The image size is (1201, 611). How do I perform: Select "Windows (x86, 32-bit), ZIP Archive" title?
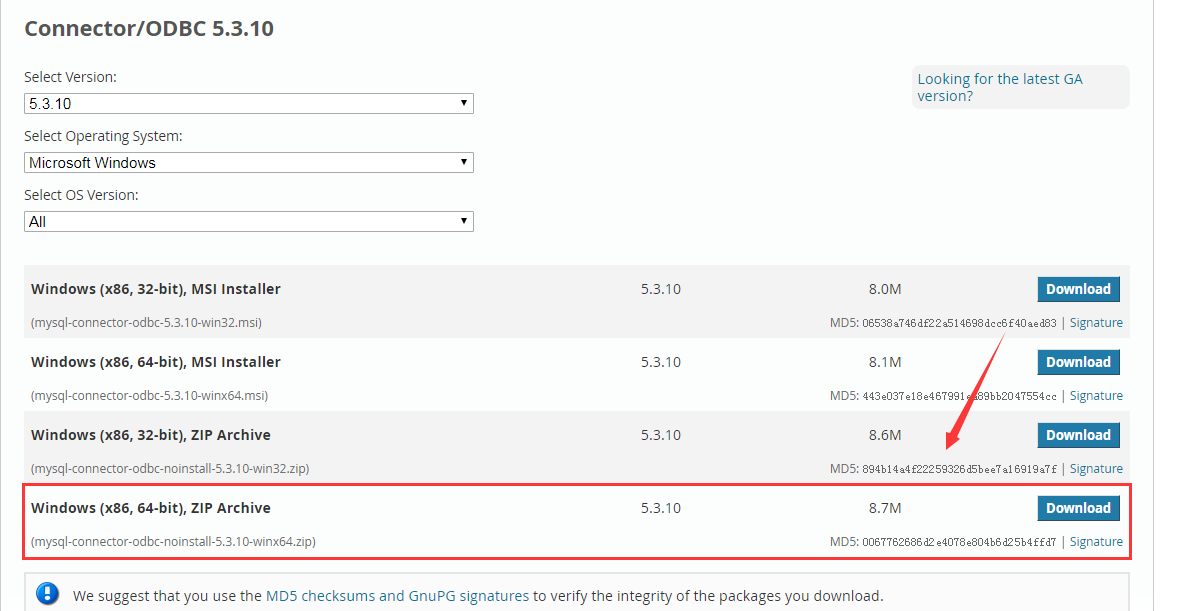151,435
